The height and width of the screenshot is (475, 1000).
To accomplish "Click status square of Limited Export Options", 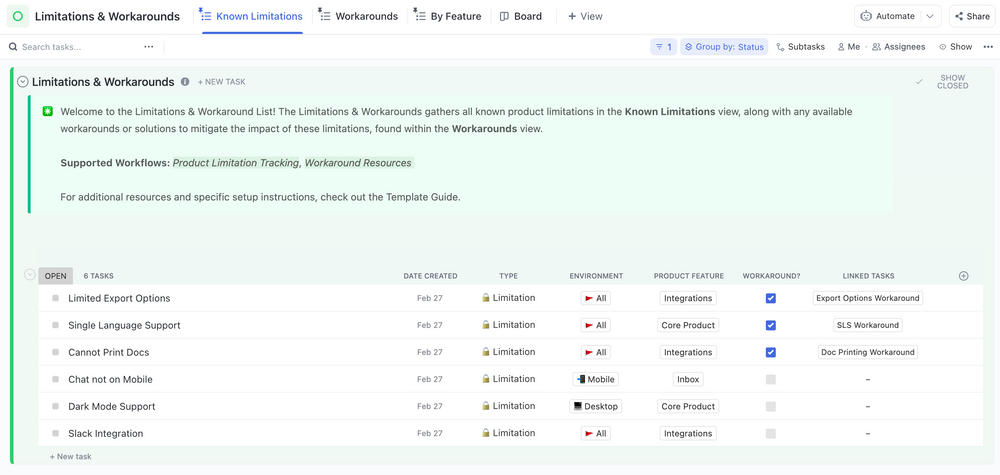I will [55, 298].
